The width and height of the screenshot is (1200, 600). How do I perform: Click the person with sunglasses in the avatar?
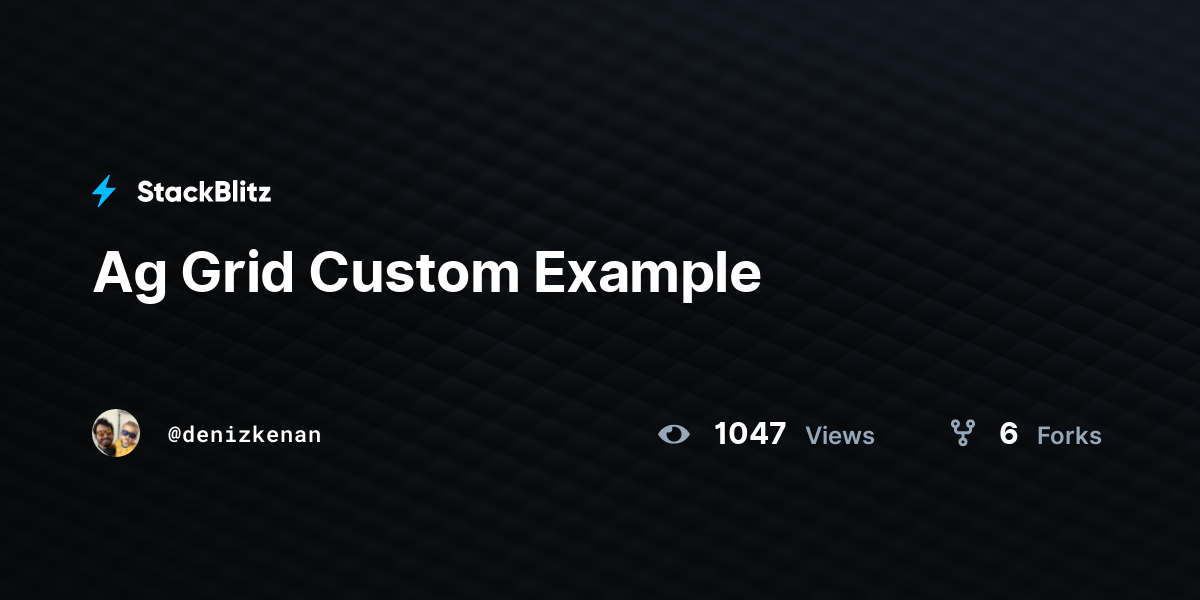pyautogui.click(x=127, y=436)
